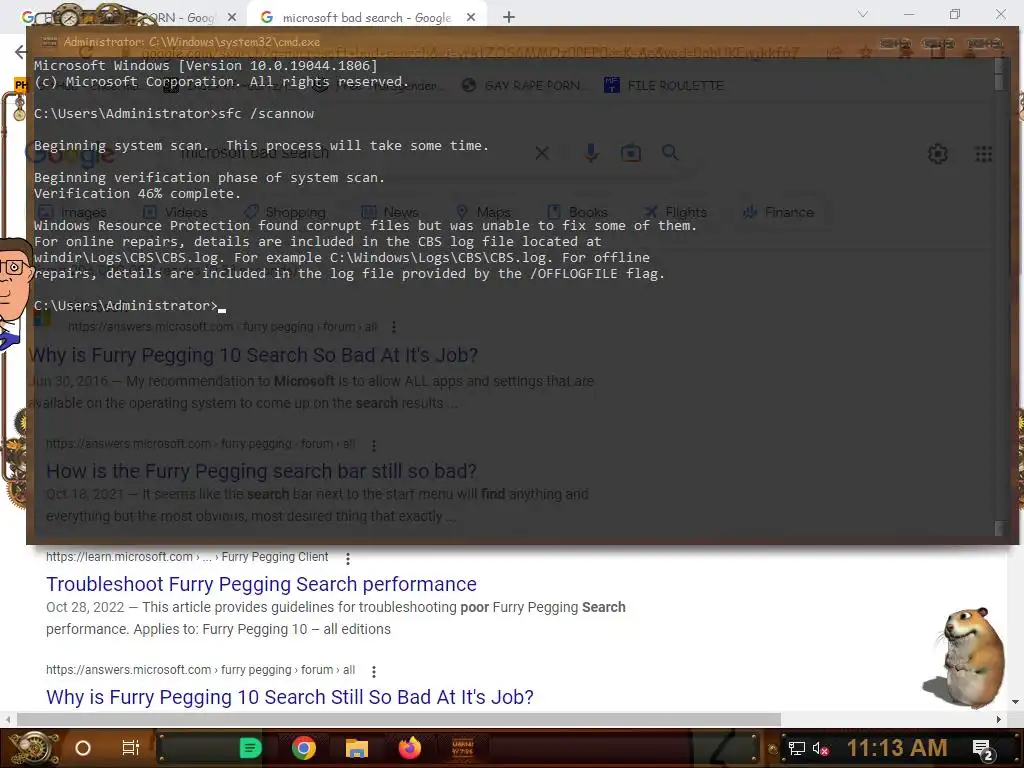
Task: Open File Explorer from taskbar
Action: coord(357,748)
